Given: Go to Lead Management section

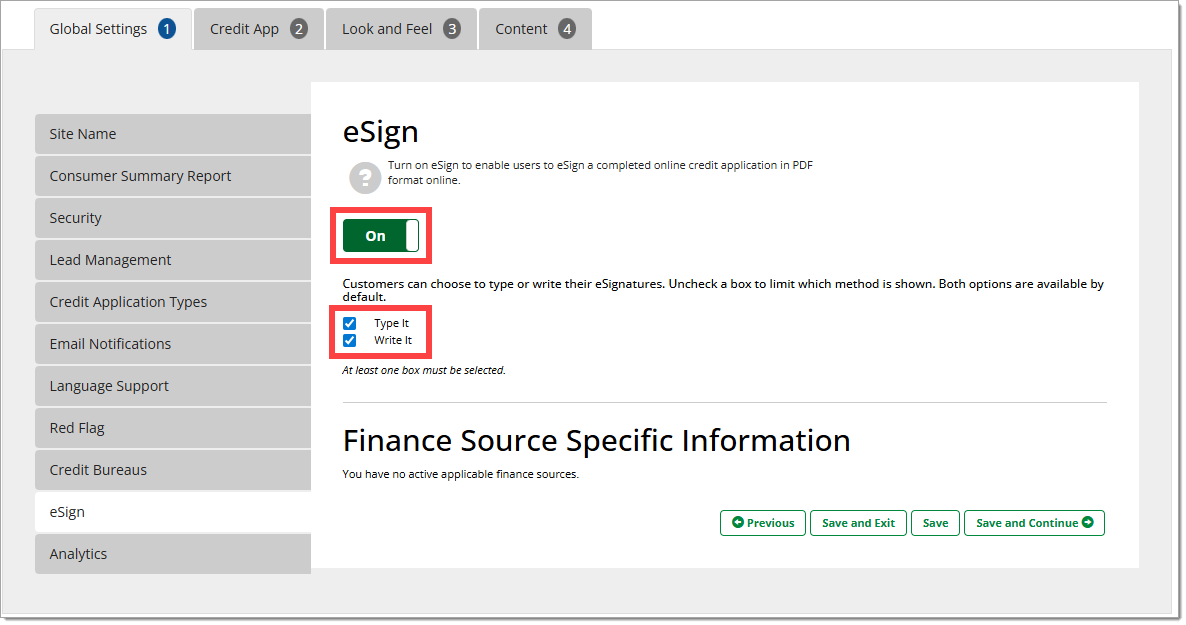Looking at the screenshot, I should pyautogui.click(x=172, y=260).
